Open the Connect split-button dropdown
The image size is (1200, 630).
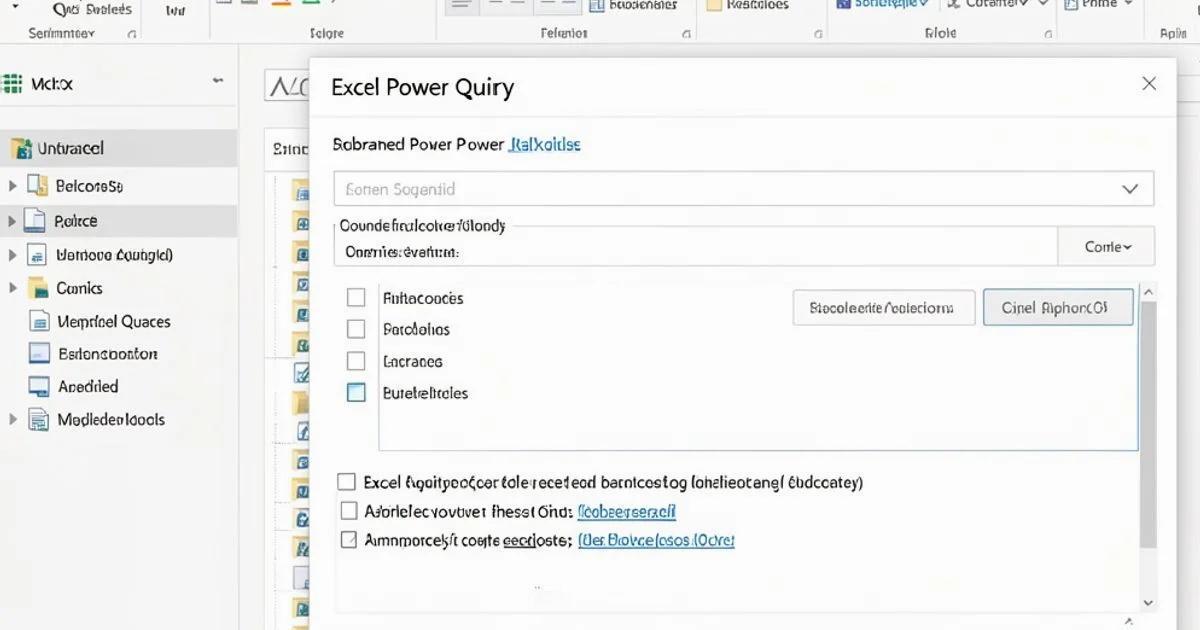(1106, 246)
